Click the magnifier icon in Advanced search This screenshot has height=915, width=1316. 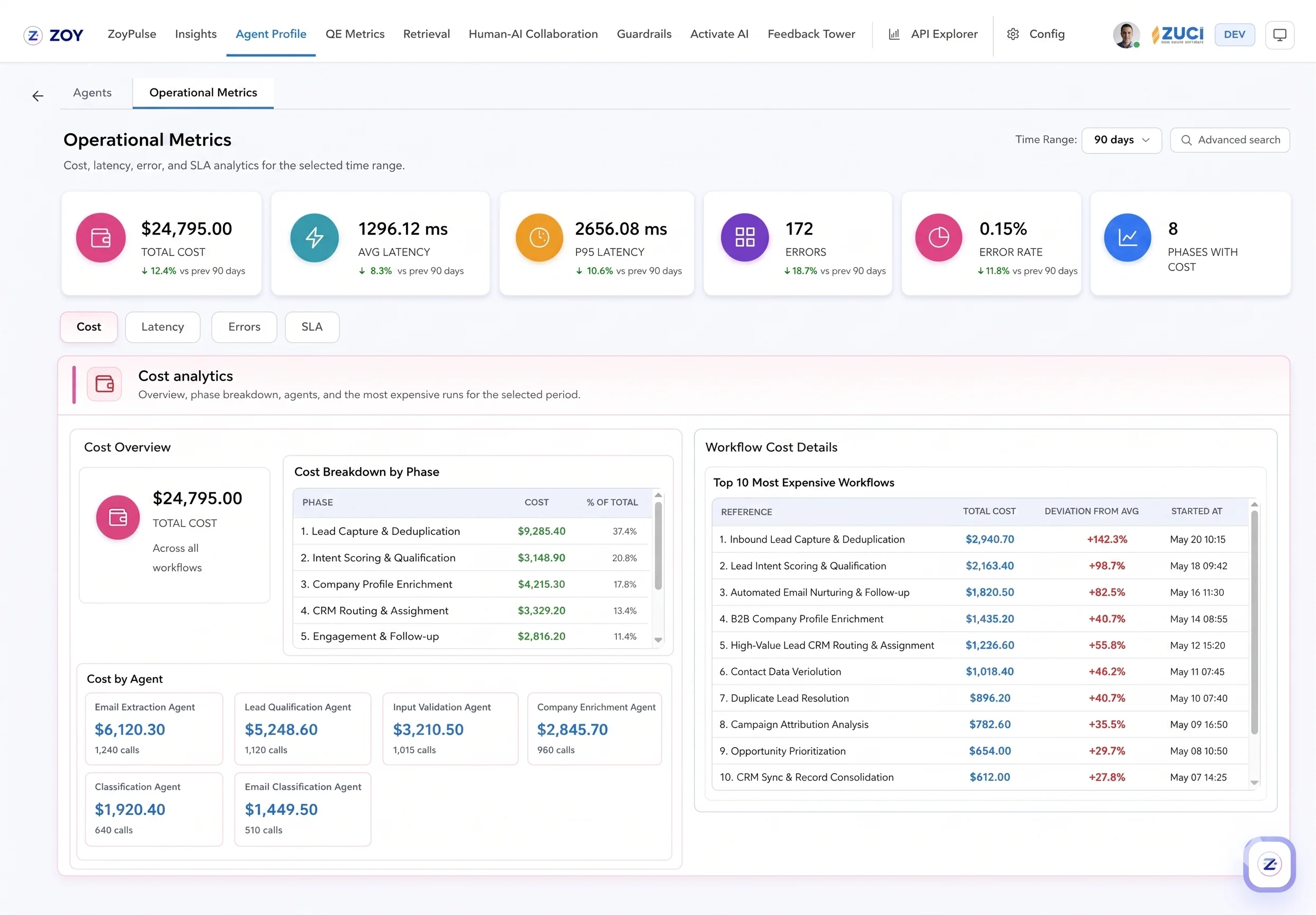coord(1186,140)
